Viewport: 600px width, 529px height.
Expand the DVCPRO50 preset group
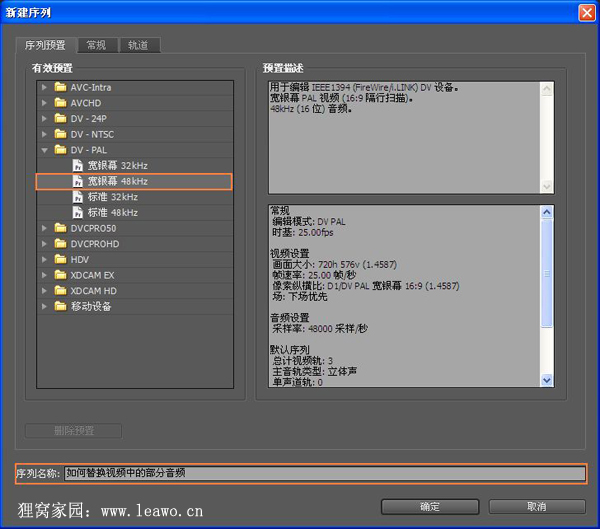coord(44,228)
